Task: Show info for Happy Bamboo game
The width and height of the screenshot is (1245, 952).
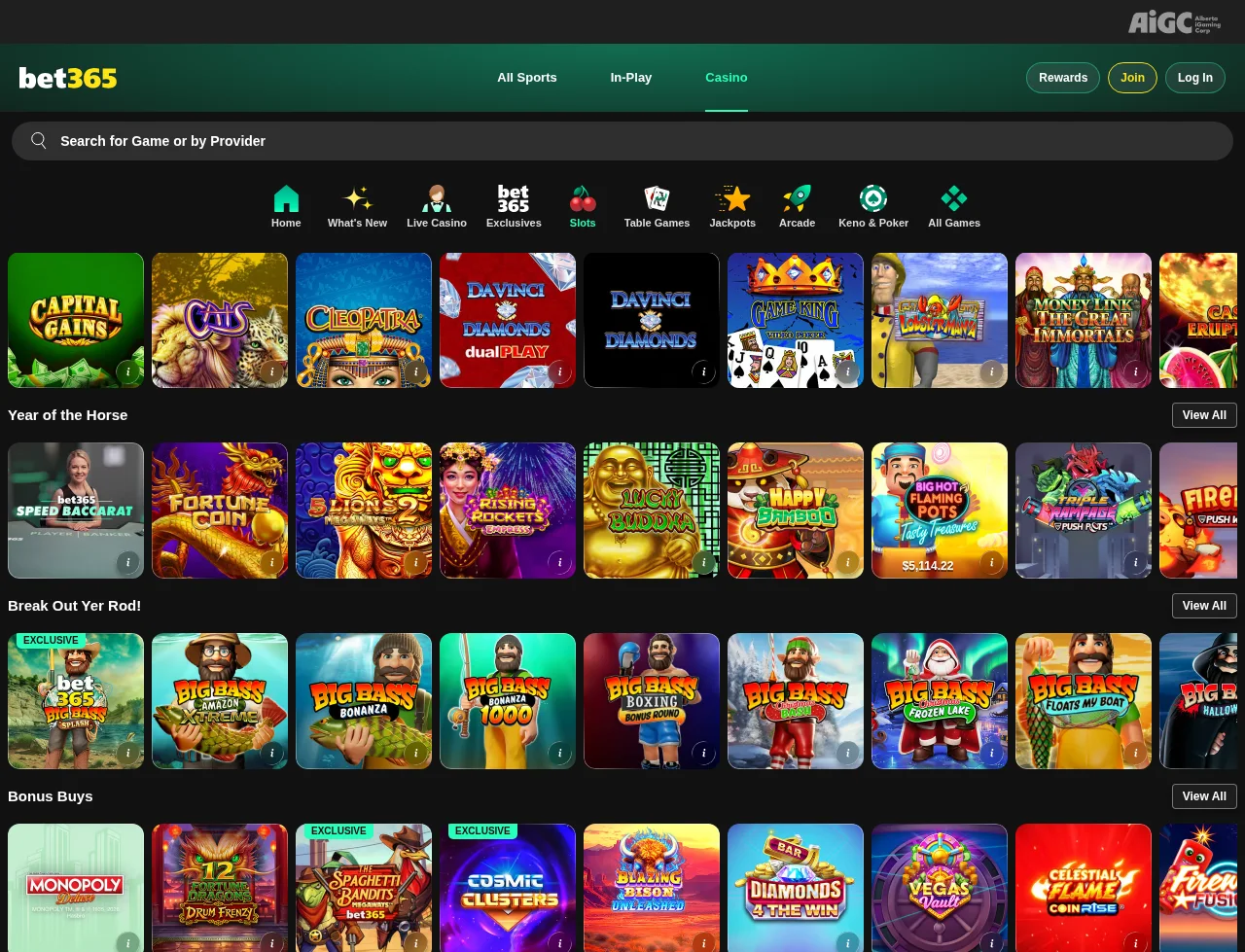Action: (847, 562)
